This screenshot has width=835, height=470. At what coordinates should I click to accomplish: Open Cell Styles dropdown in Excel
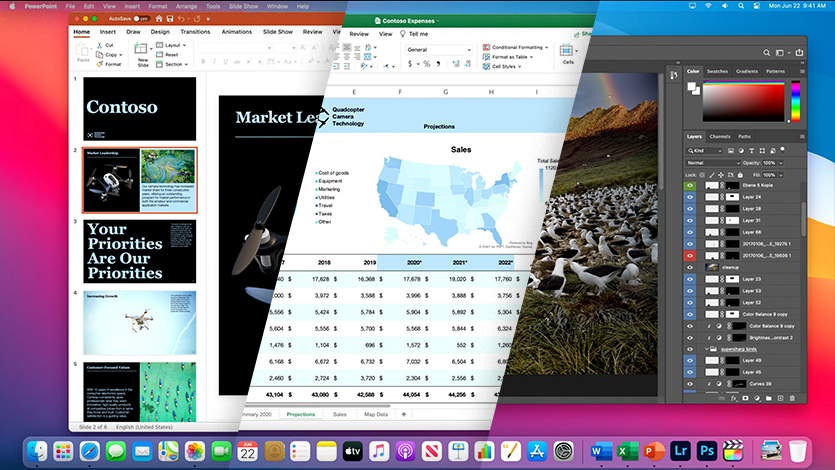click(502, 67)
